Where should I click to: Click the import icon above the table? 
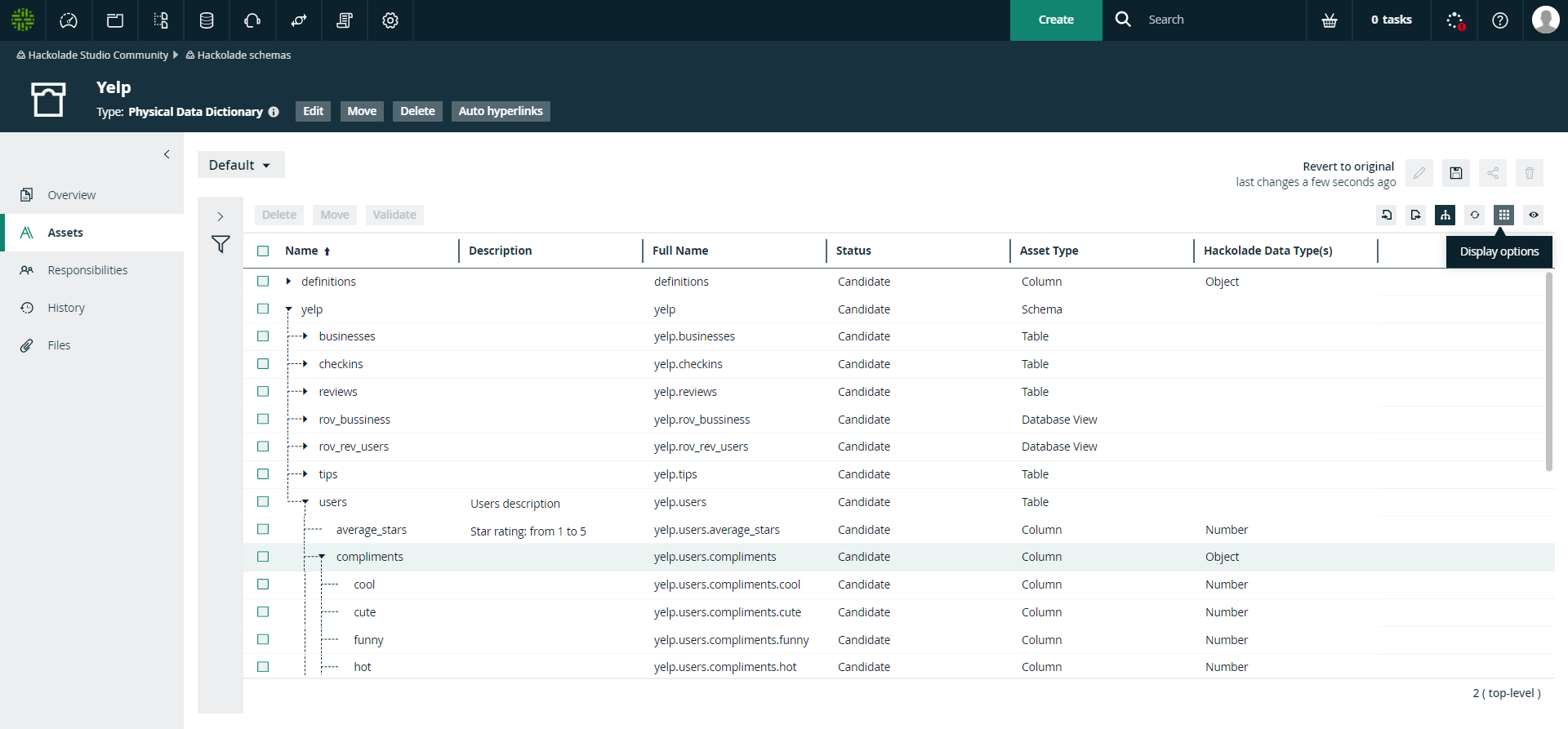[x=1387, y=215]
